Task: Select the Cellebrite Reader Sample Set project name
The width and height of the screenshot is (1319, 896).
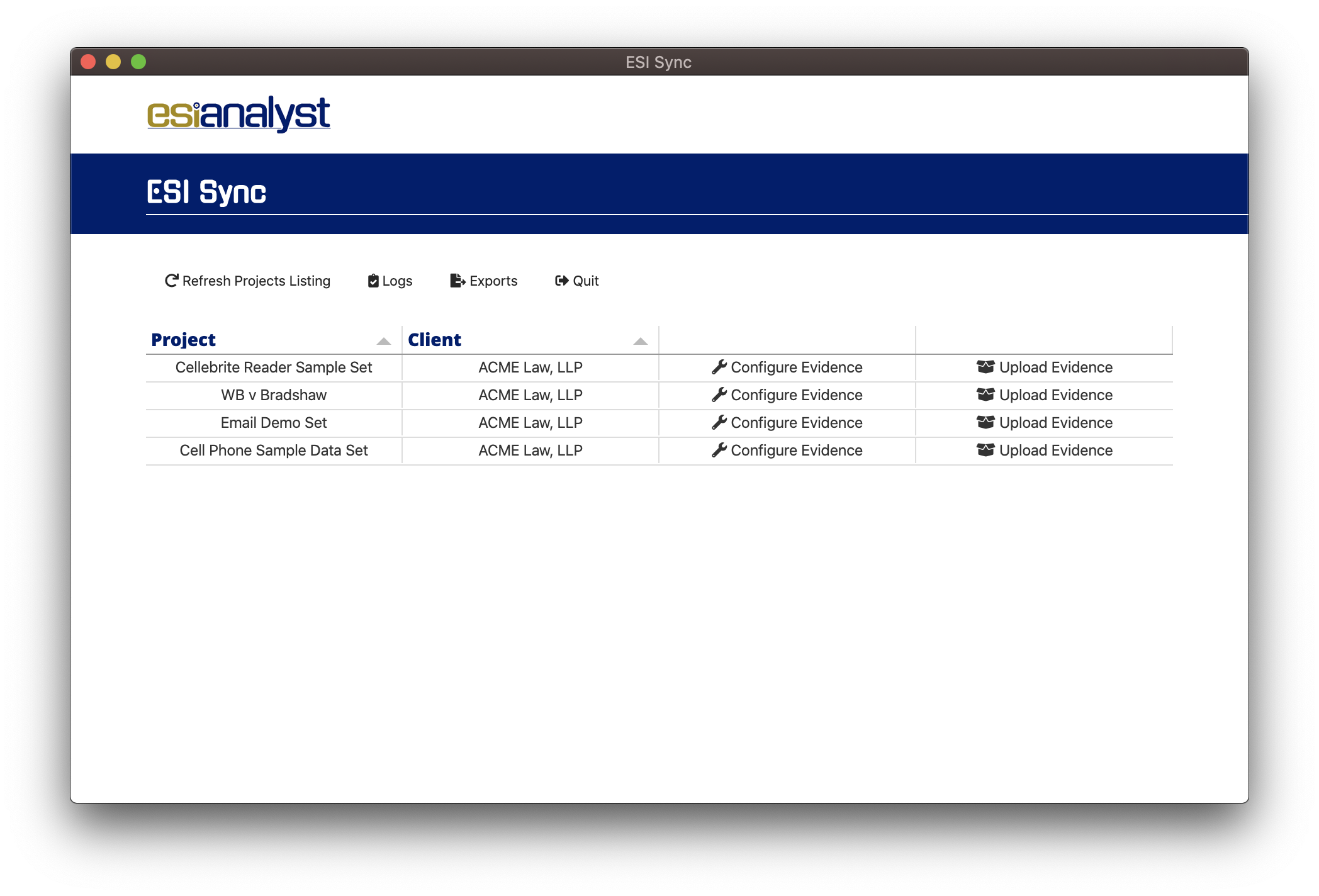Action: [x=274, y=367]
